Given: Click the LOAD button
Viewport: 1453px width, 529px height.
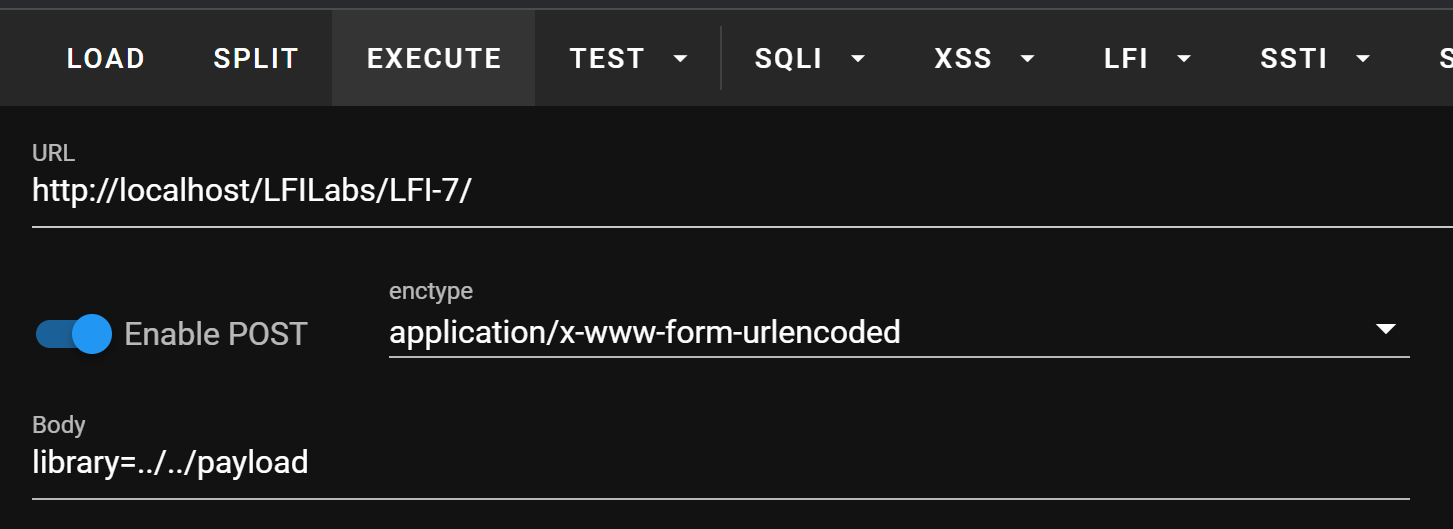Looking at the screenshot, I should (x=106, y=59).
